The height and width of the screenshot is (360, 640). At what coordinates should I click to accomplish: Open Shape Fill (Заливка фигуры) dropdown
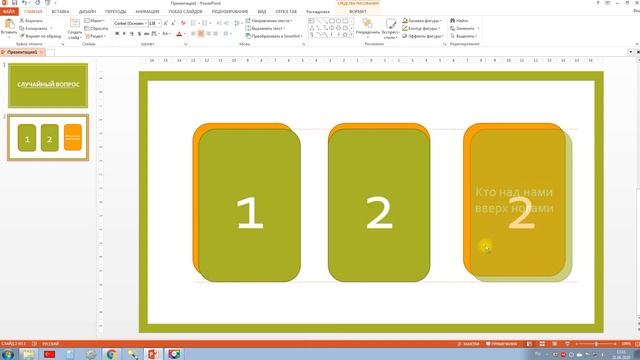(x=422, y=20)
